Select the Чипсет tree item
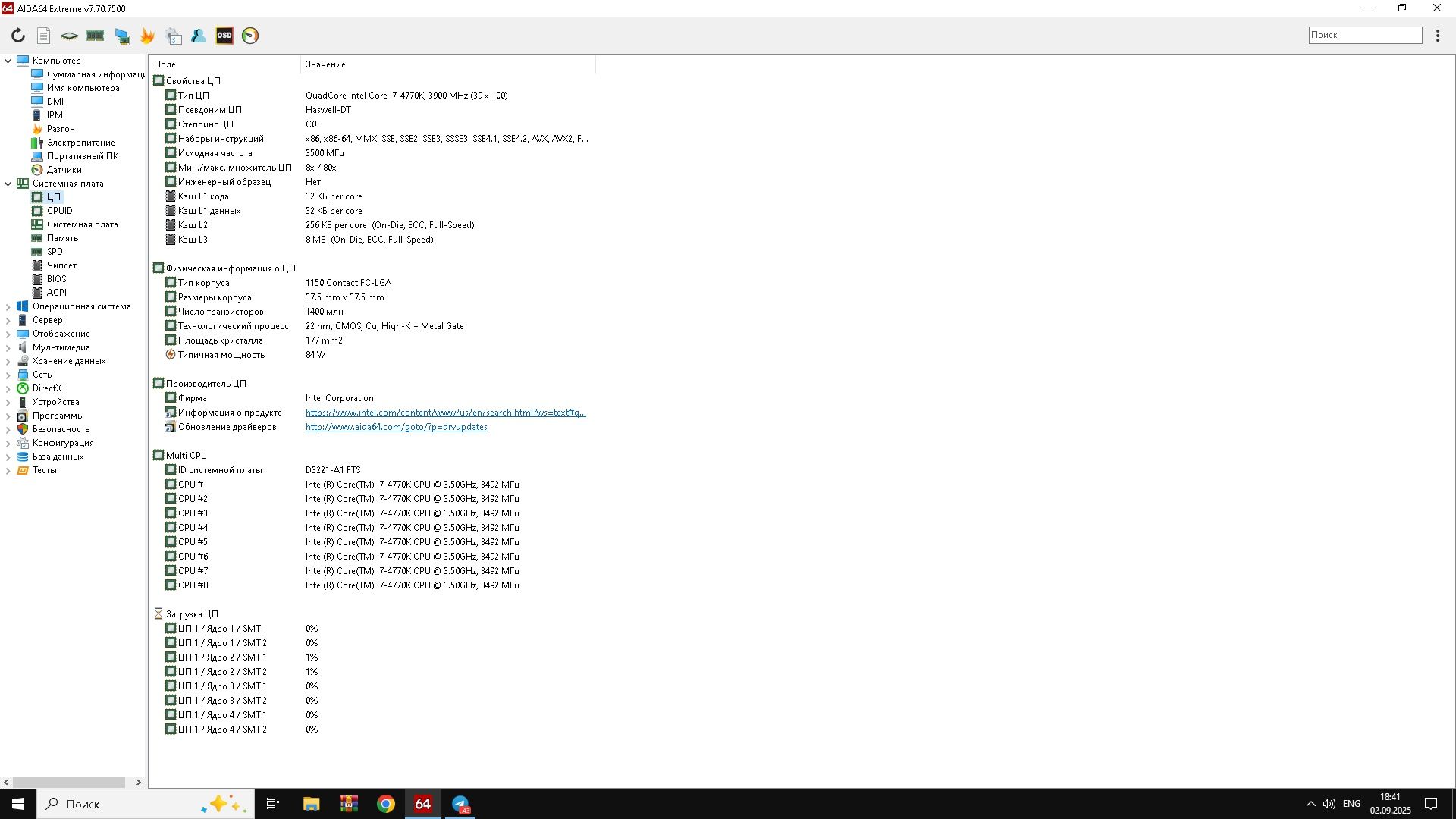 pyautogui.click(x=54, y=265)
